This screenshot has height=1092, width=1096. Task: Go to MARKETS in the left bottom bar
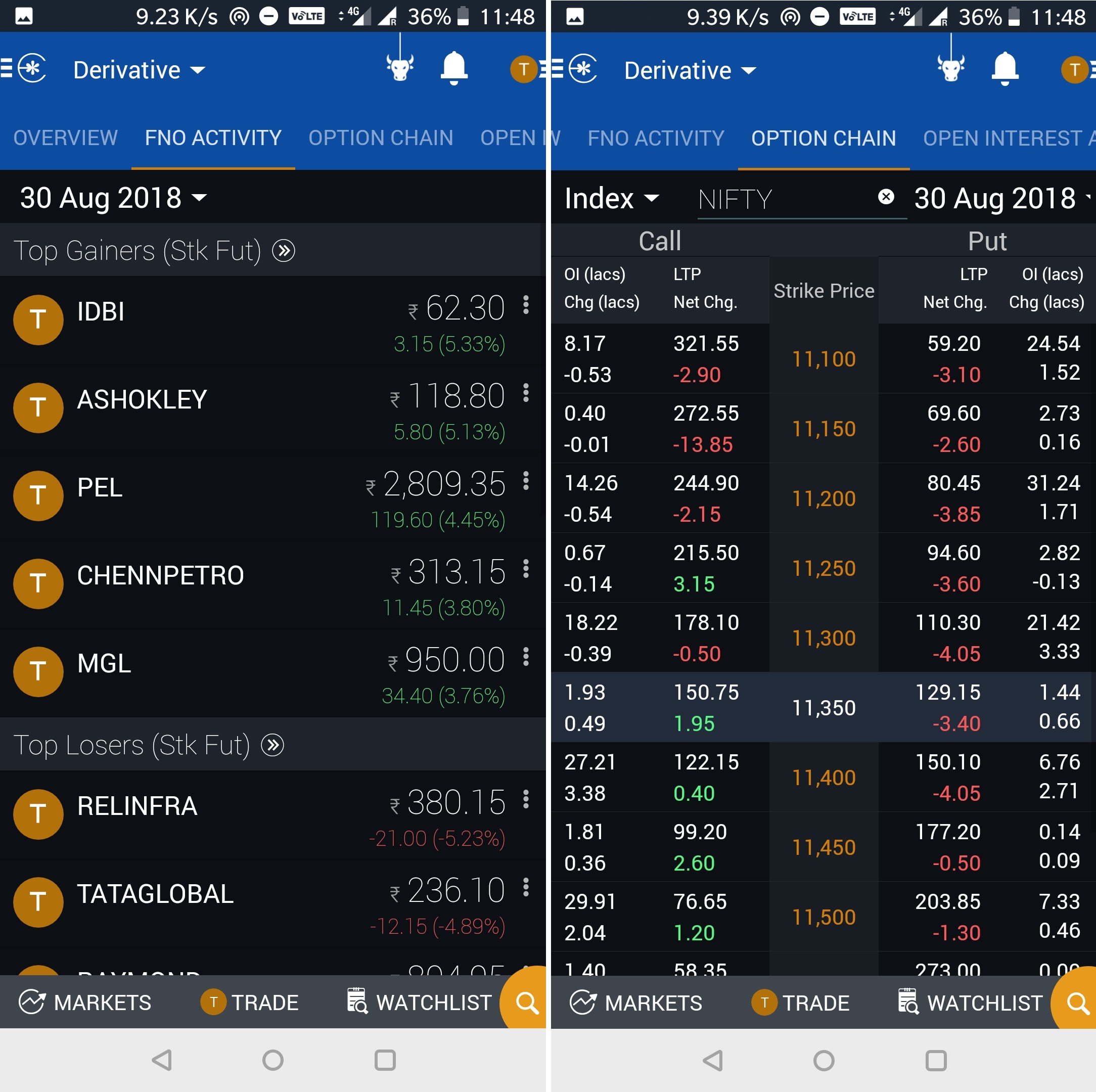[85, 1003]
